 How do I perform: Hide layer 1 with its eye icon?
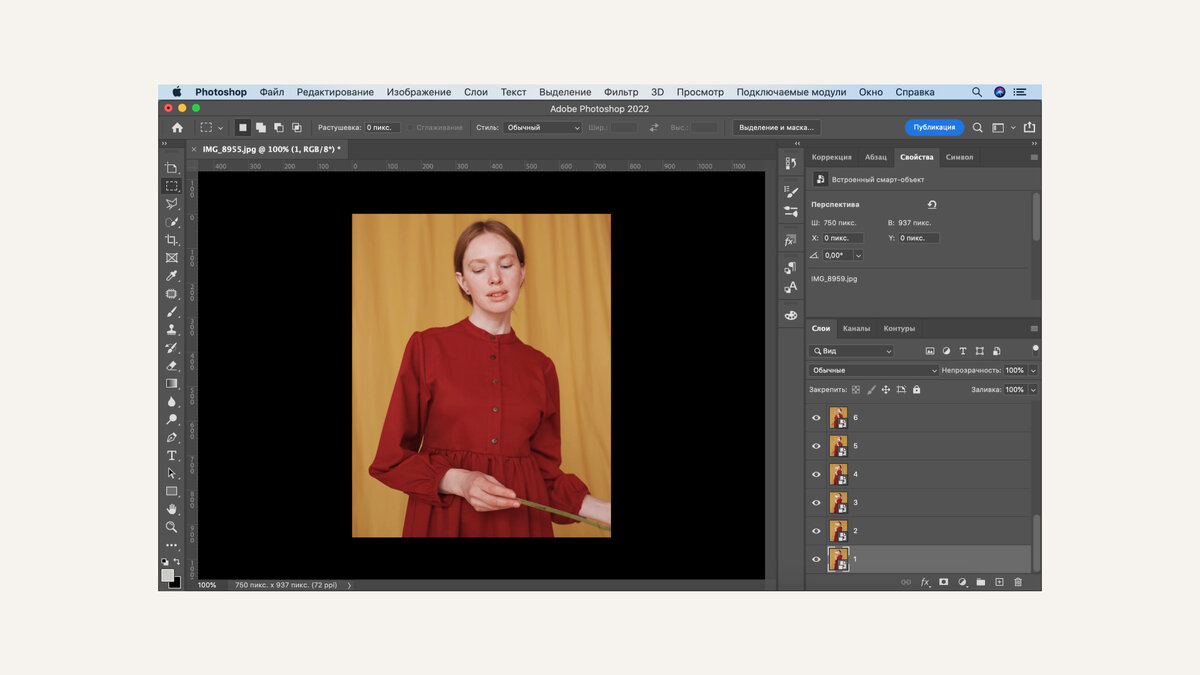[816, 559]
